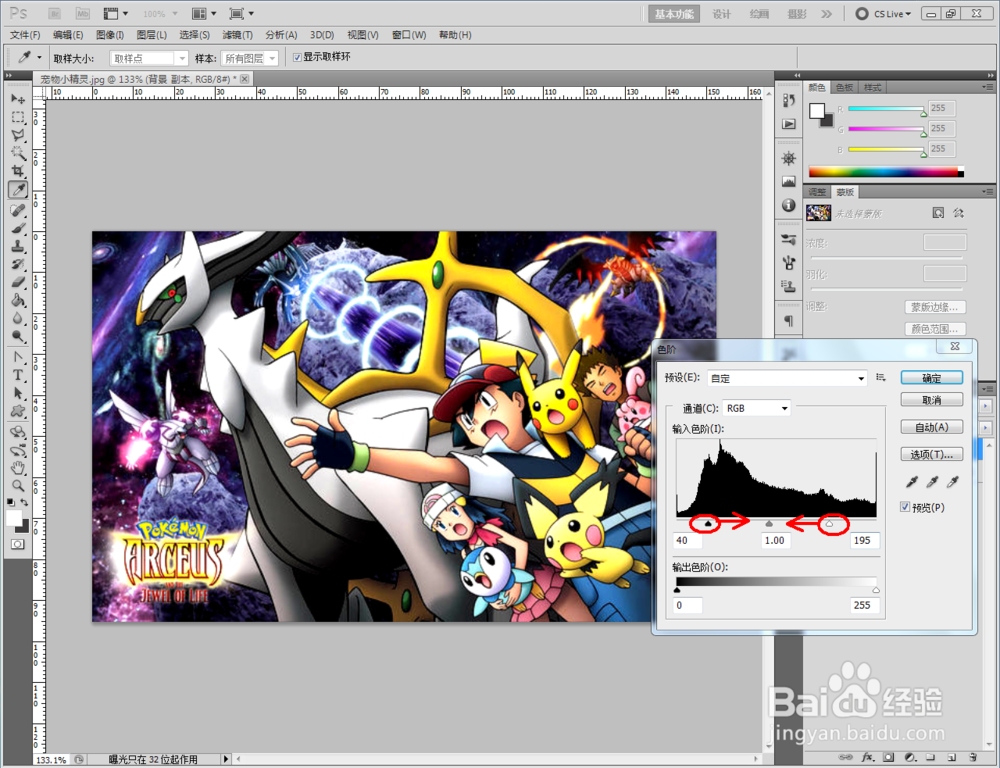Open the Sample layers dropdown
The image size is (1000, 768).
[249, 58]
